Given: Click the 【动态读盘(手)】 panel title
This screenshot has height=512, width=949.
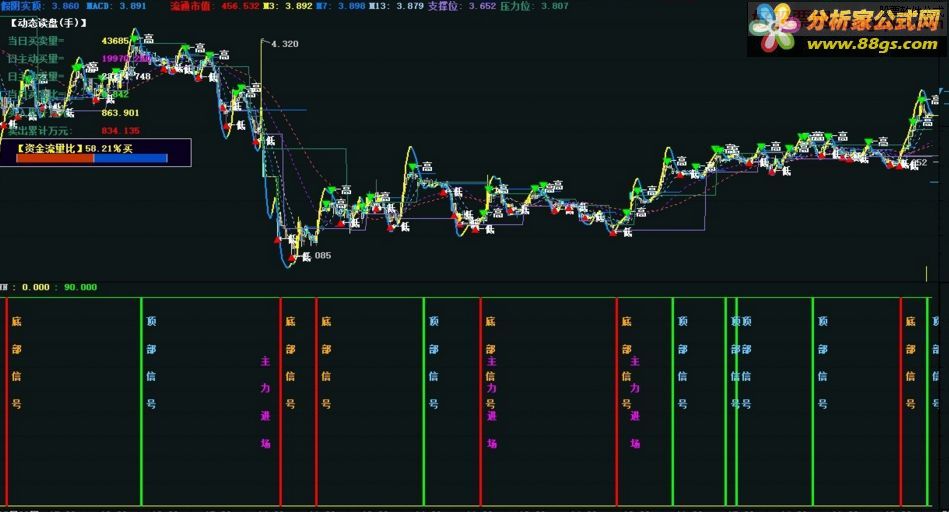Looking at the screenshot, I should (48, 23).
